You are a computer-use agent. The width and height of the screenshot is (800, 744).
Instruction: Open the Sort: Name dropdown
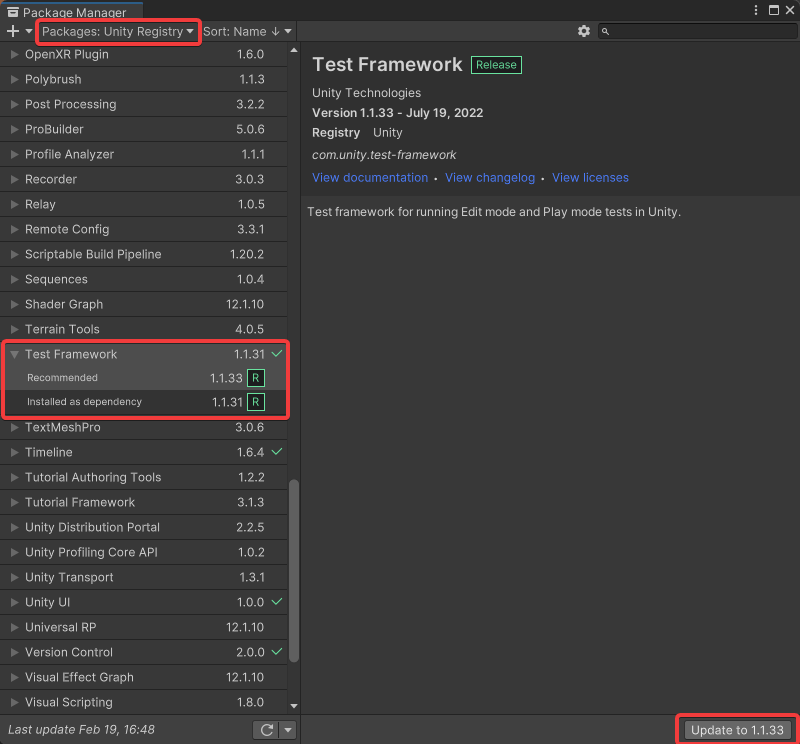click(248, 31)
